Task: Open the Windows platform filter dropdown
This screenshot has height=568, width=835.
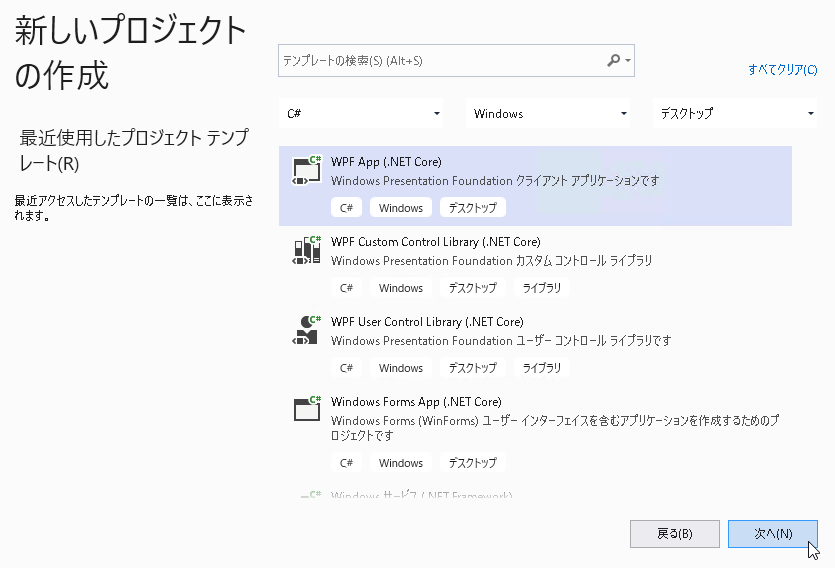Action: click(x=548, y=113)
